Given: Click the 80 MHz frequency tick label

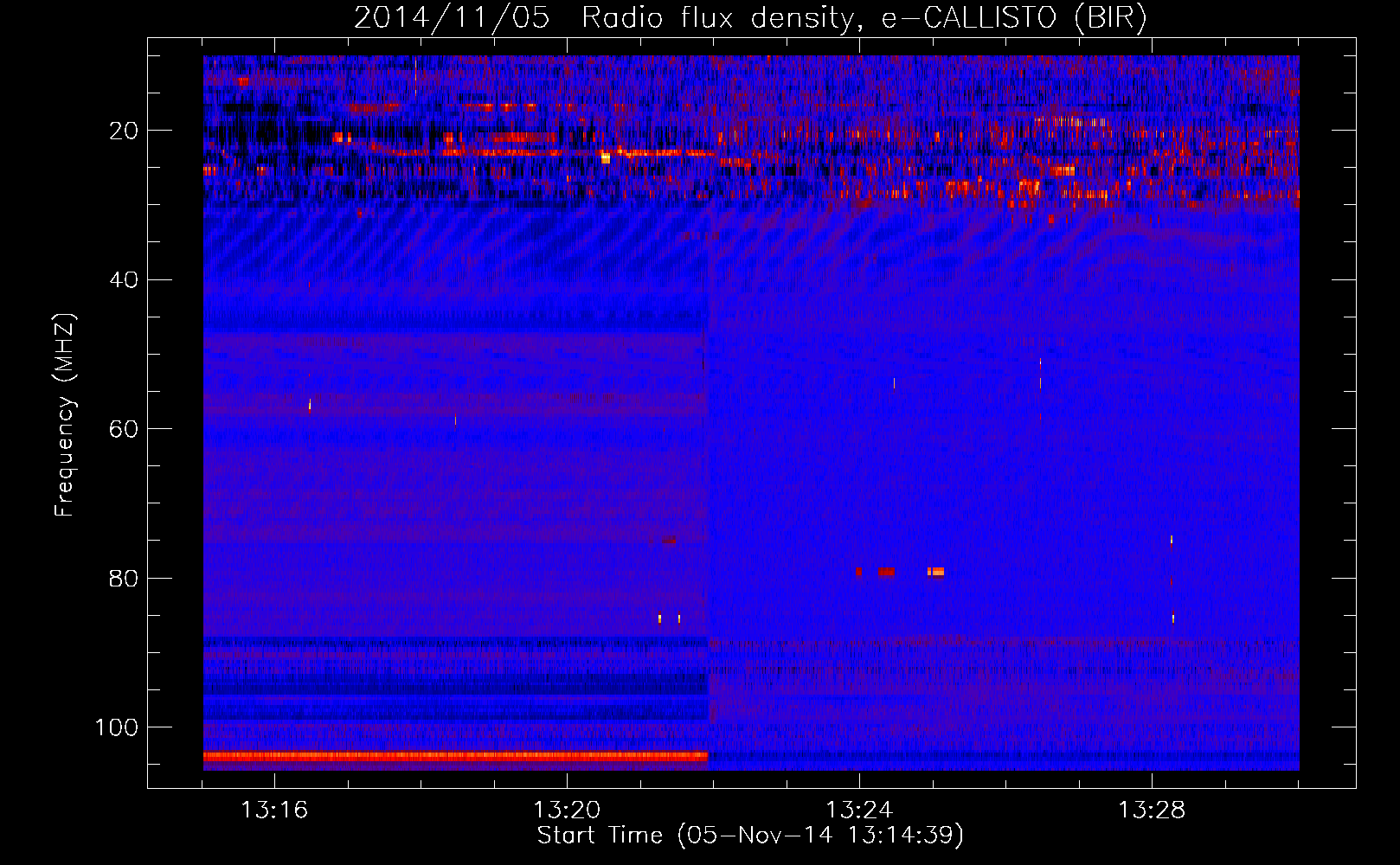Looking at the screenshot, I should click(x=125, y=578).
